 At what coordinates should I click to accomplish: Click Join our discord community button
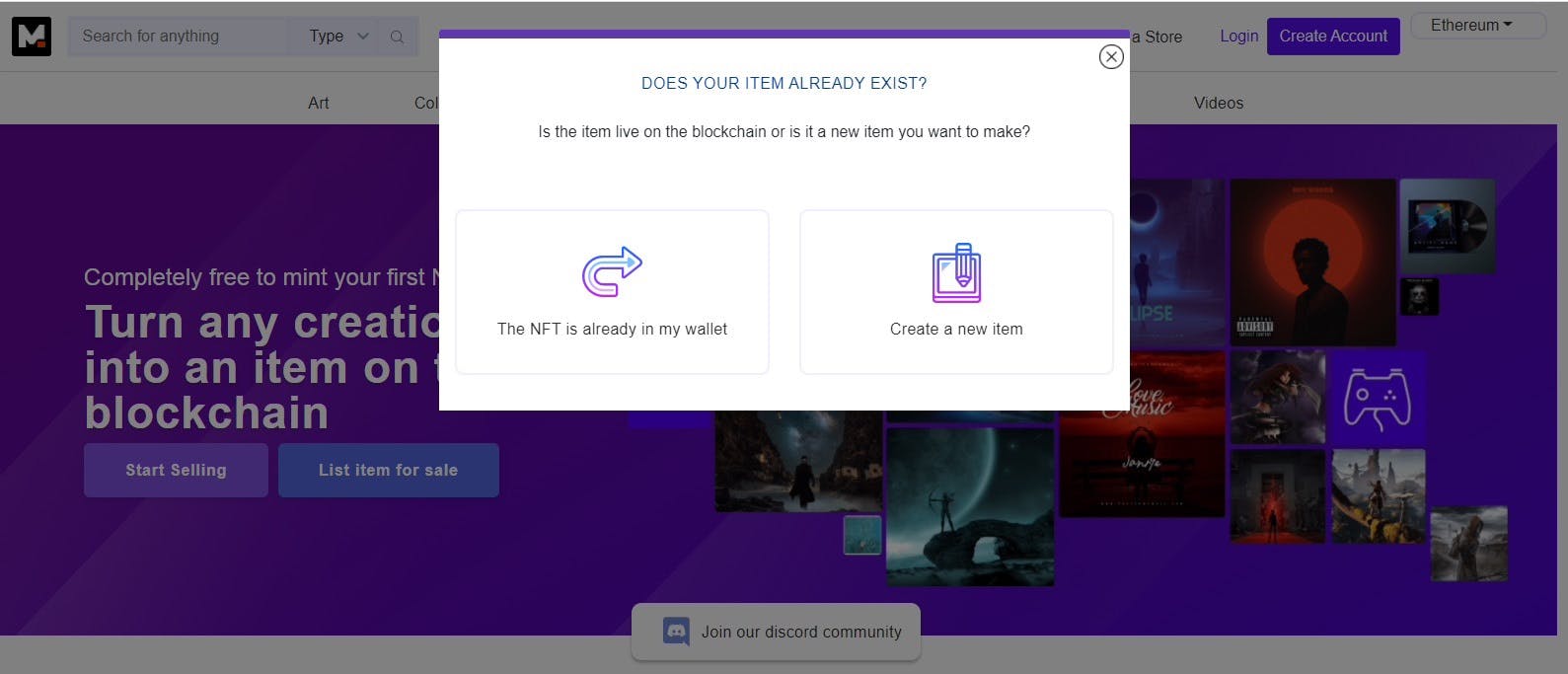[x=776, y=632]
